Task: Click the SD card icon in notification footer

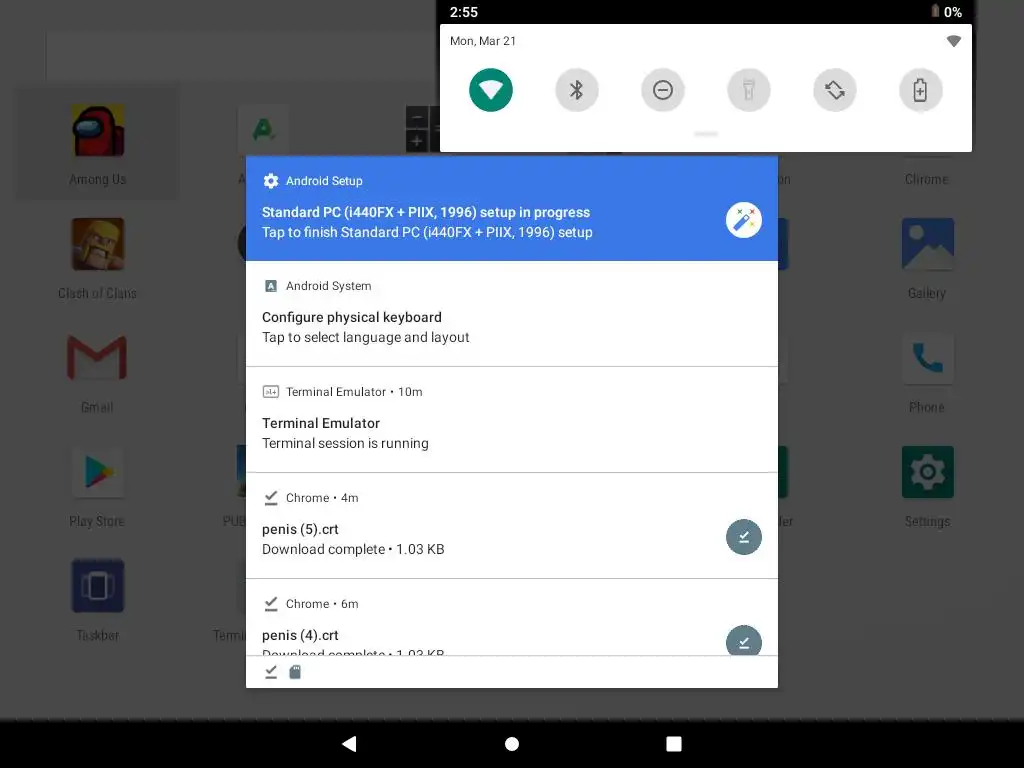Action: pyautogui.click(x=295, y=672)
